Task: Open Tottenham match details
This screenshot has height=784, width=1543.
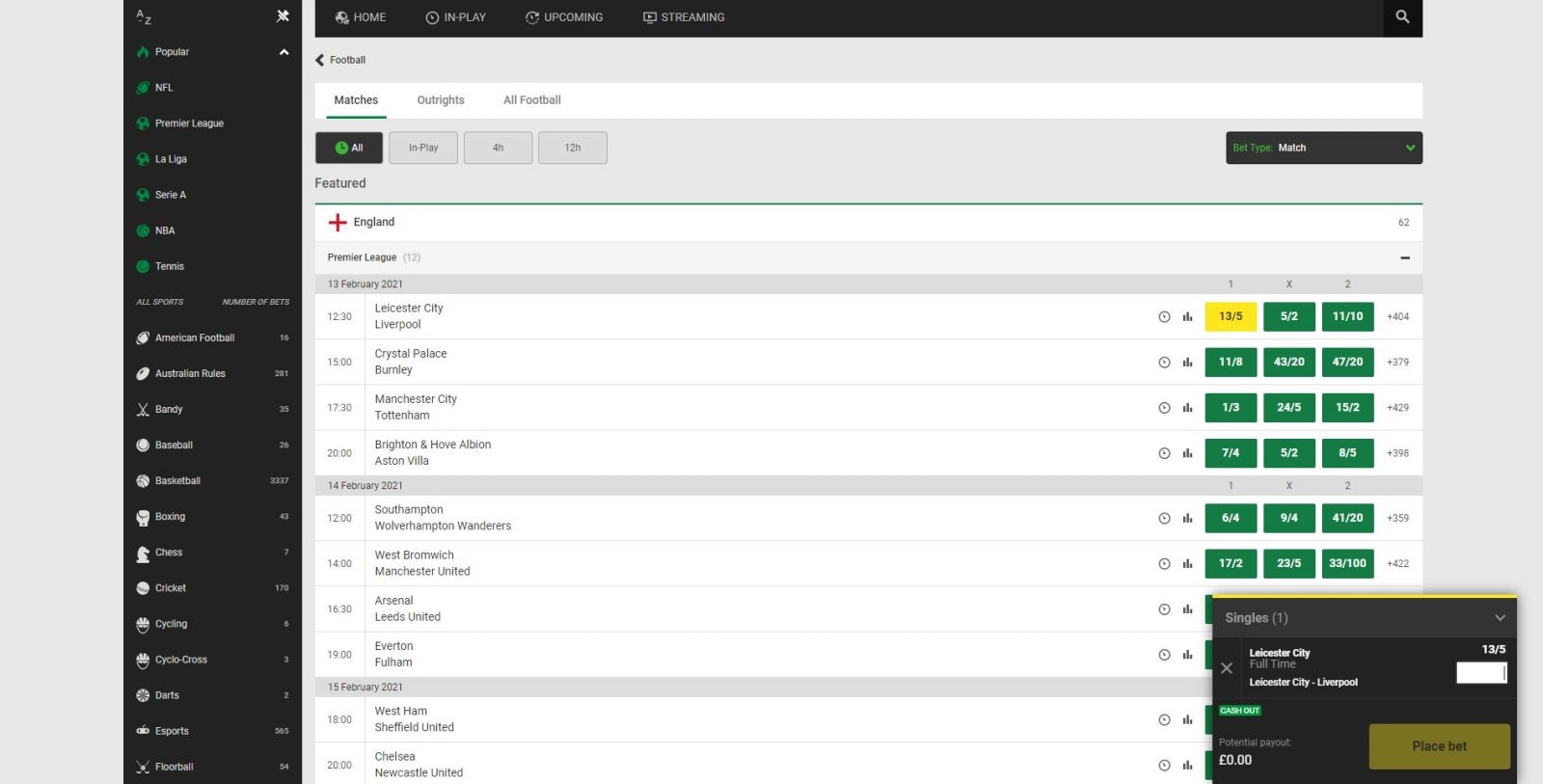Action: click(402, 416)
